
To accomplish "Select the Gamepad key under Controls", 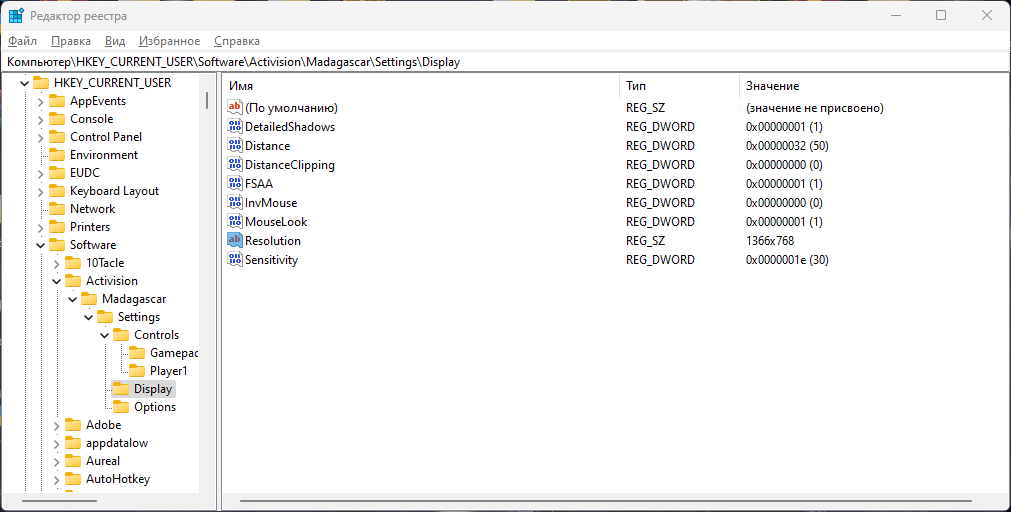I will point(173,353).
